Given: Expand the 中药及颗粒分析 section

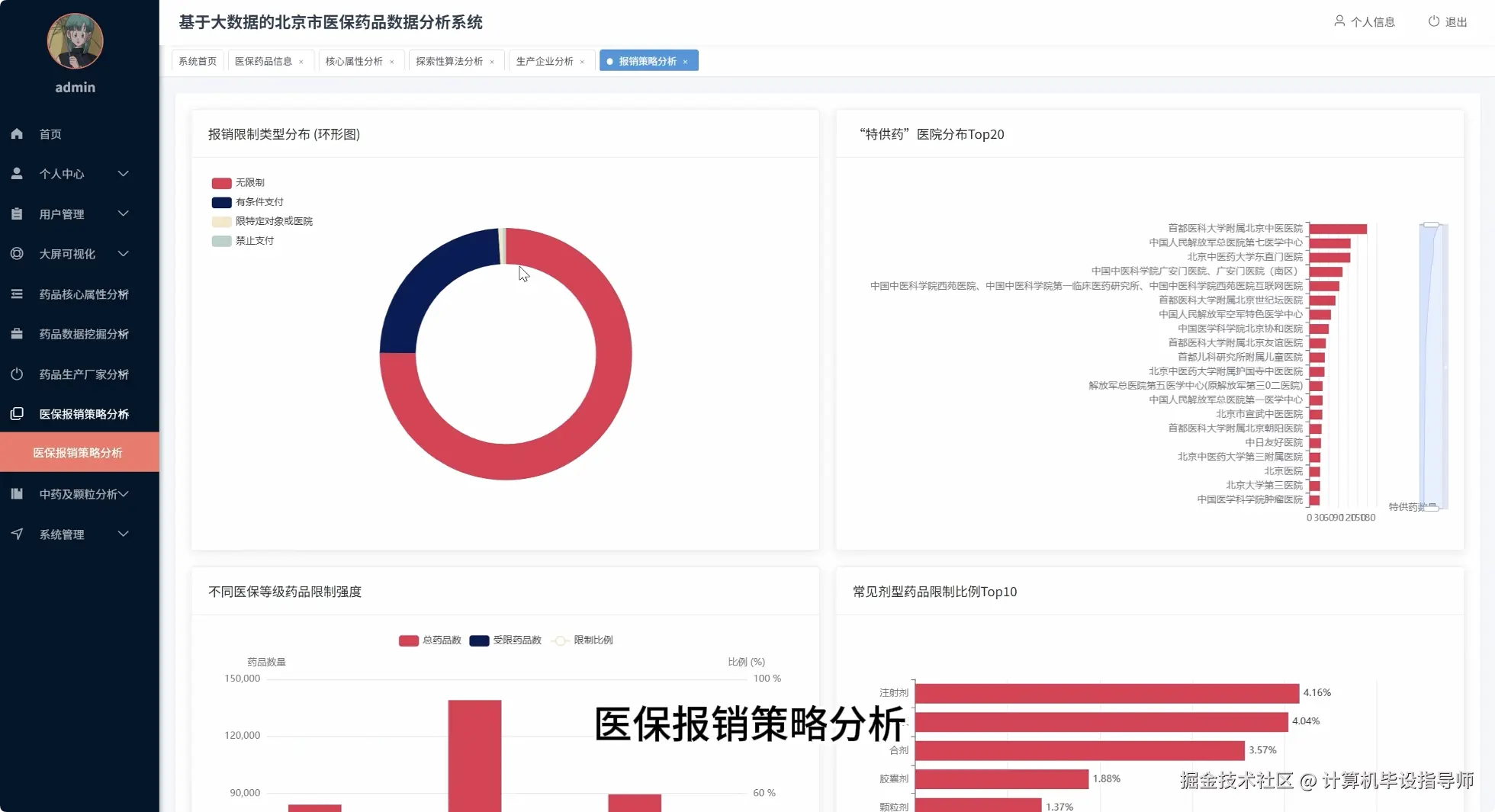Looking at the screenshot, I should tap(124, 494).
